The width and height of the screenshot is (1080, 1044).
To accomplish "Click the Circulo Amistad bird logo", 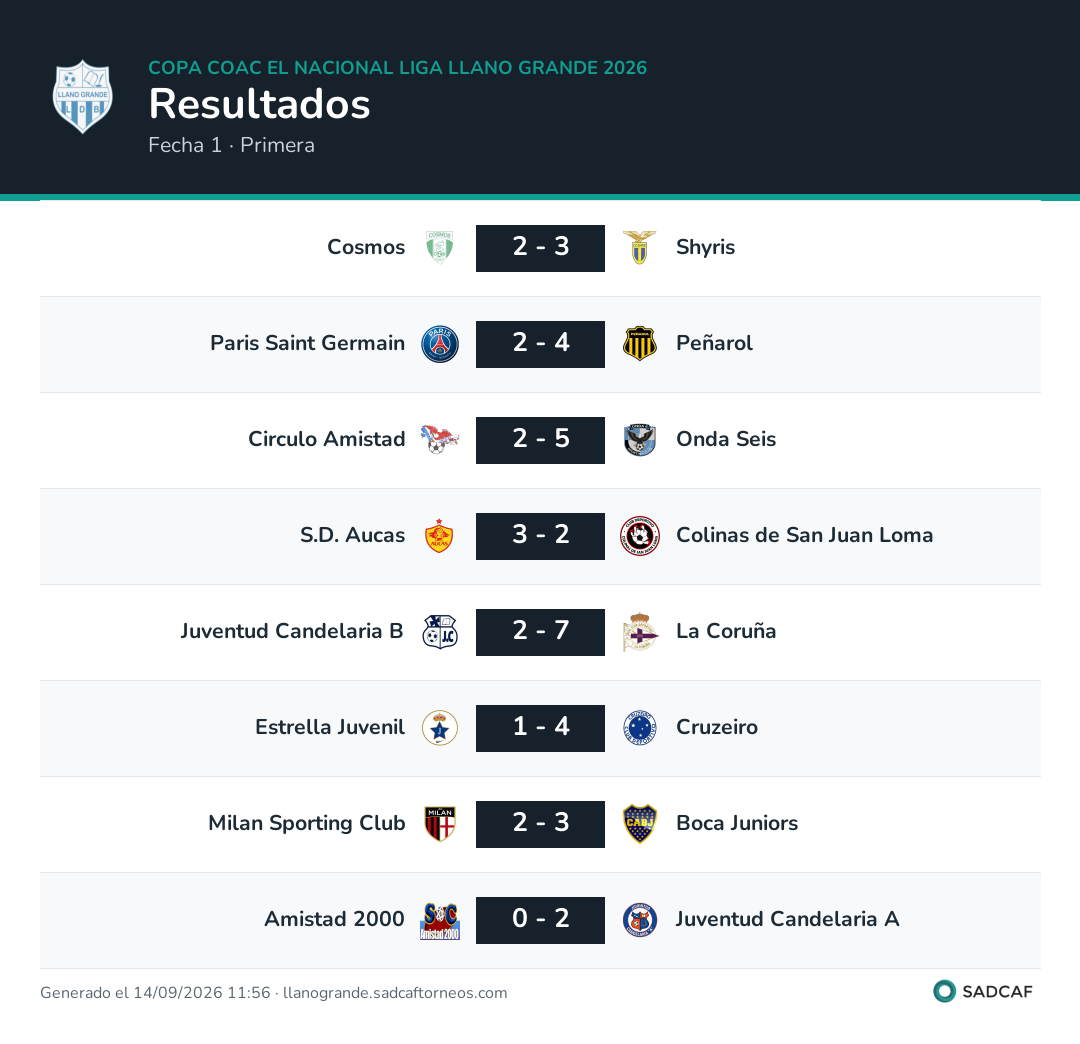I will click(439, 439).
